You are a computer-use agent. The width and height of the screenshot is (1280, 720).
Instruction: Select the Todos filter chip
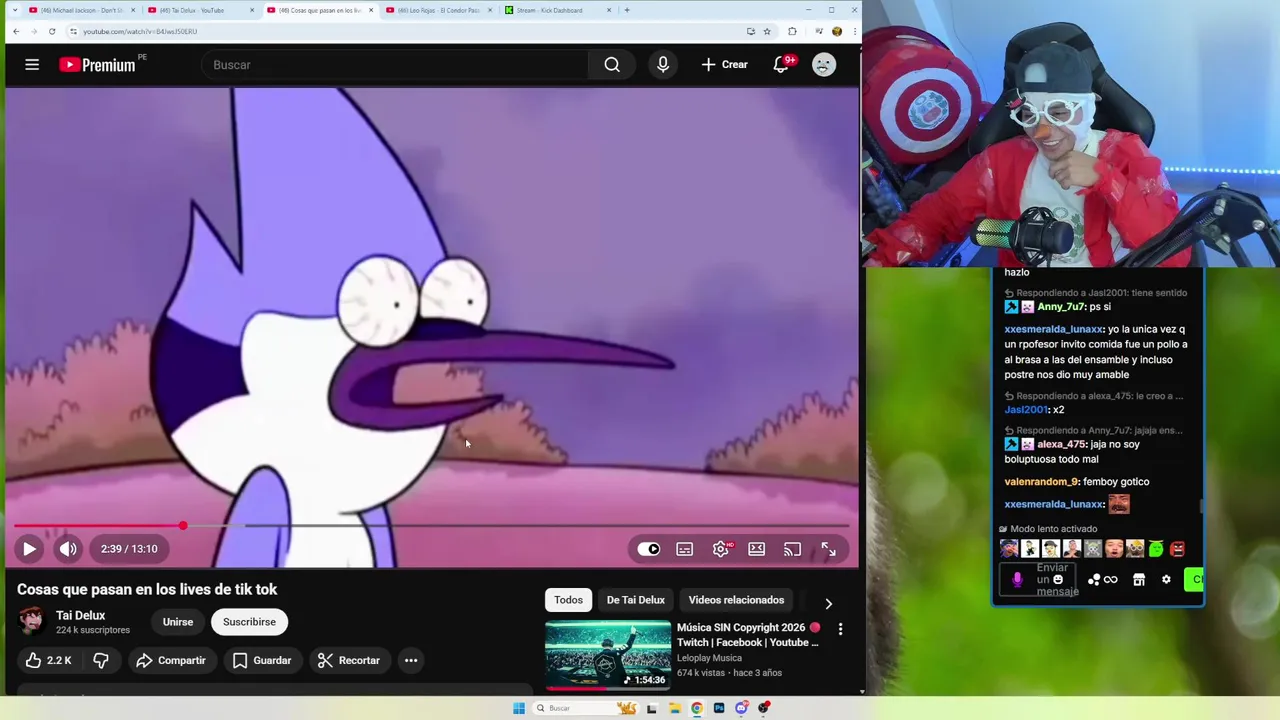click(568, 600)
